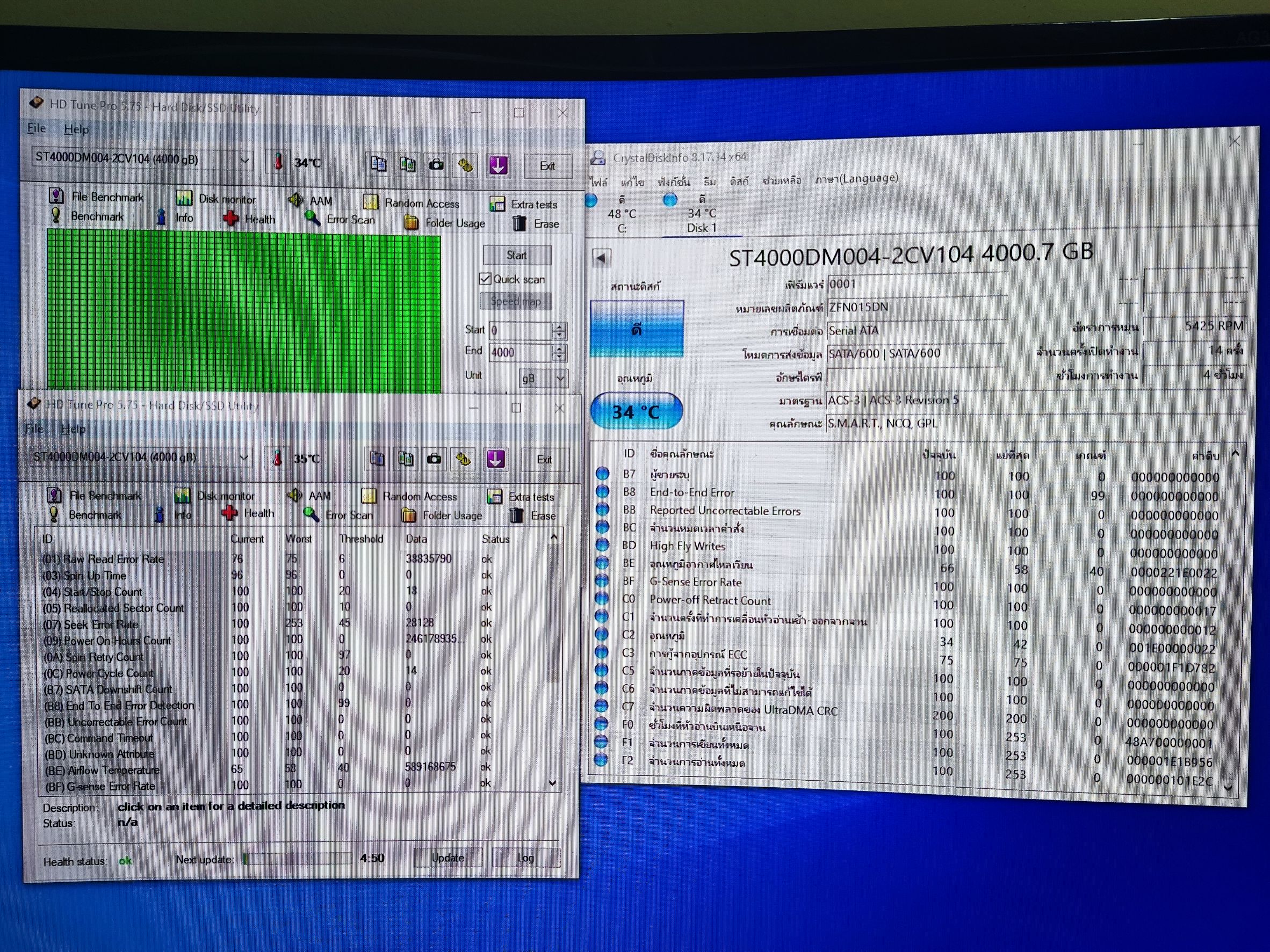
Task: Select the C: drive status circle in CrystalDiskInfo
Action: [591, 200]
